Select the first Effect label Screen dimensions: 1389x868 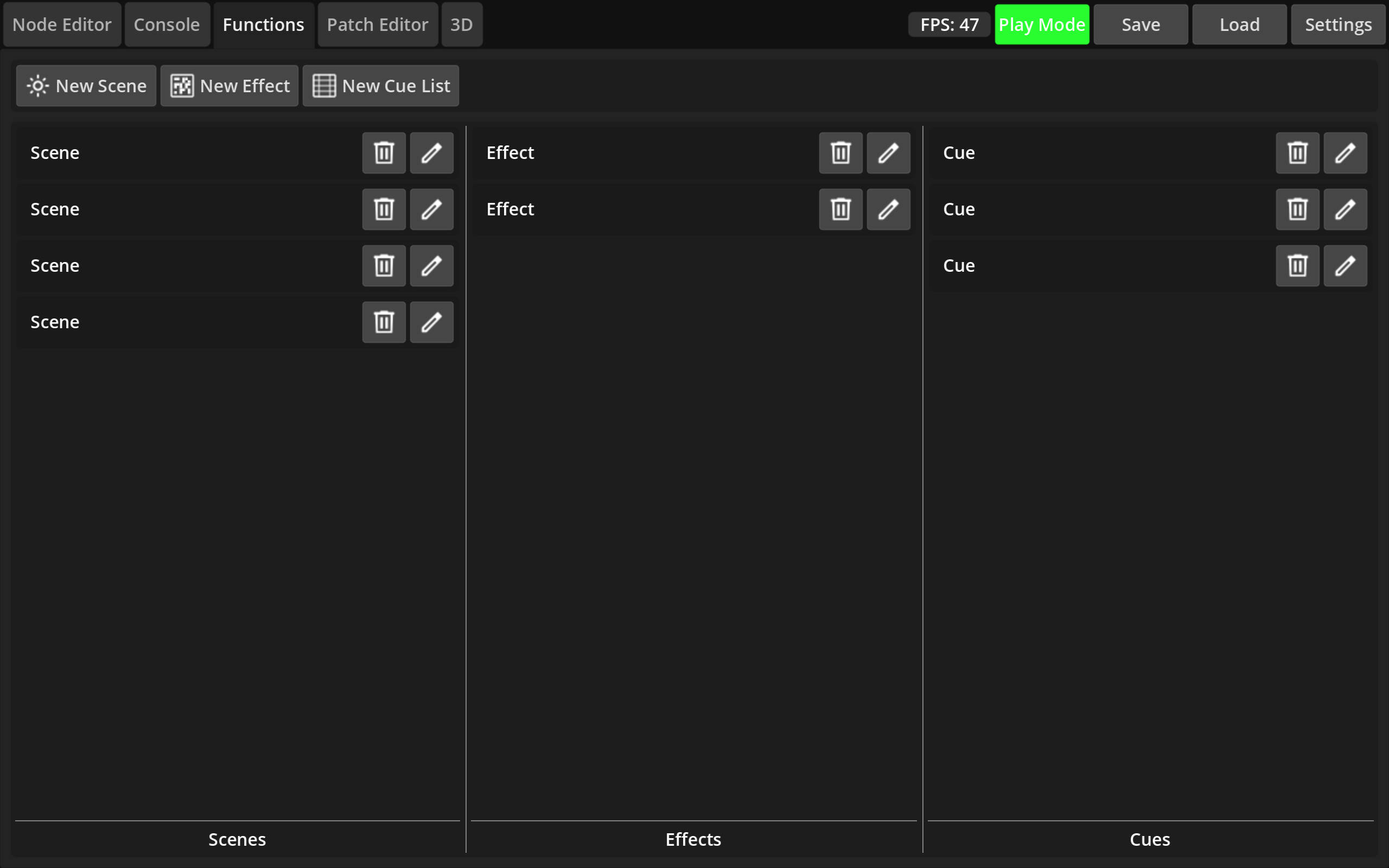tap(510, 152)
